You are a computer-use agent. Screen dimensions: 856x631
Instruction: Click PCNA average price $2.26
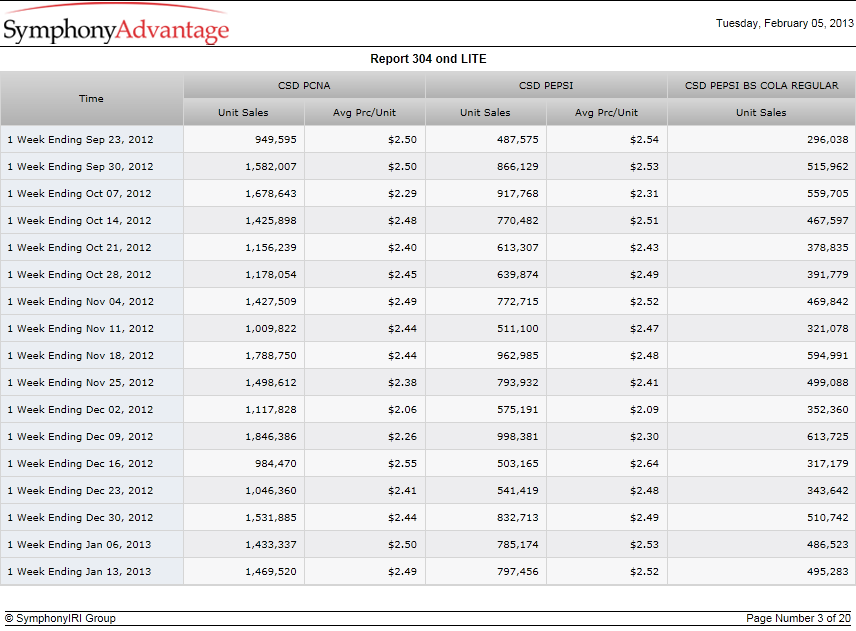pos(402,437)
